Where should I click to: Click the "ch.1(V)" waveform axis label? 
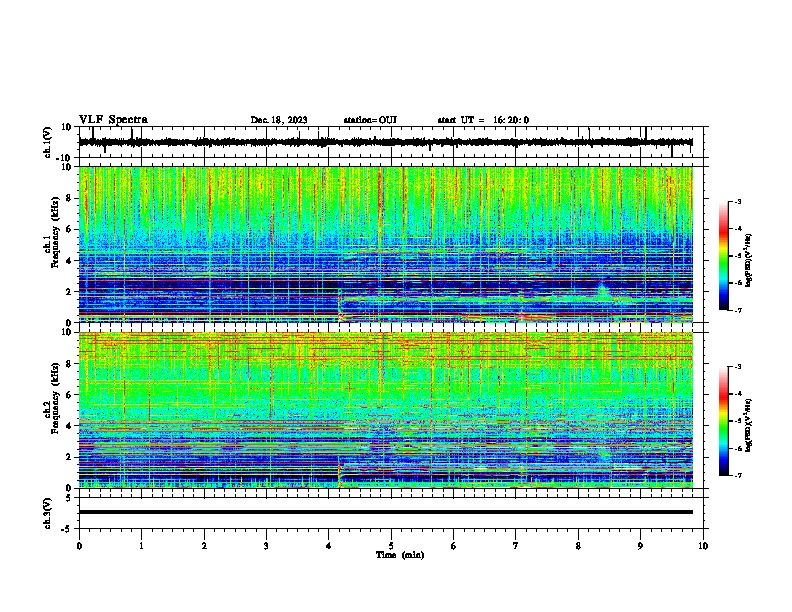[47, 142]
